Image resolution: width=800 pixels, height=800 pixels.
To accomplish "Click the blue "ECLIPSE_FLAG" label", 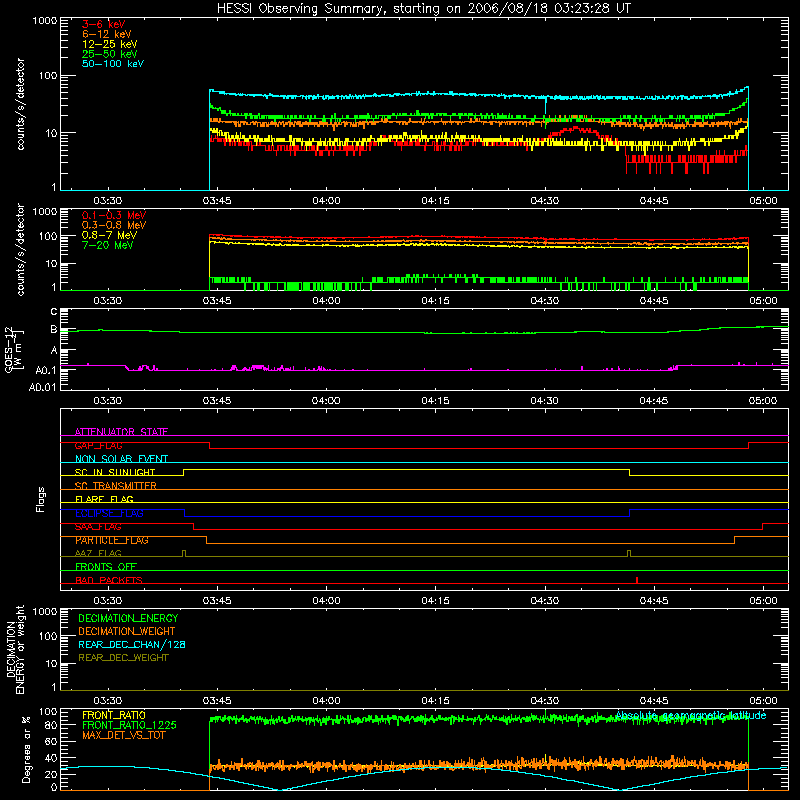I will coord(109,513).
